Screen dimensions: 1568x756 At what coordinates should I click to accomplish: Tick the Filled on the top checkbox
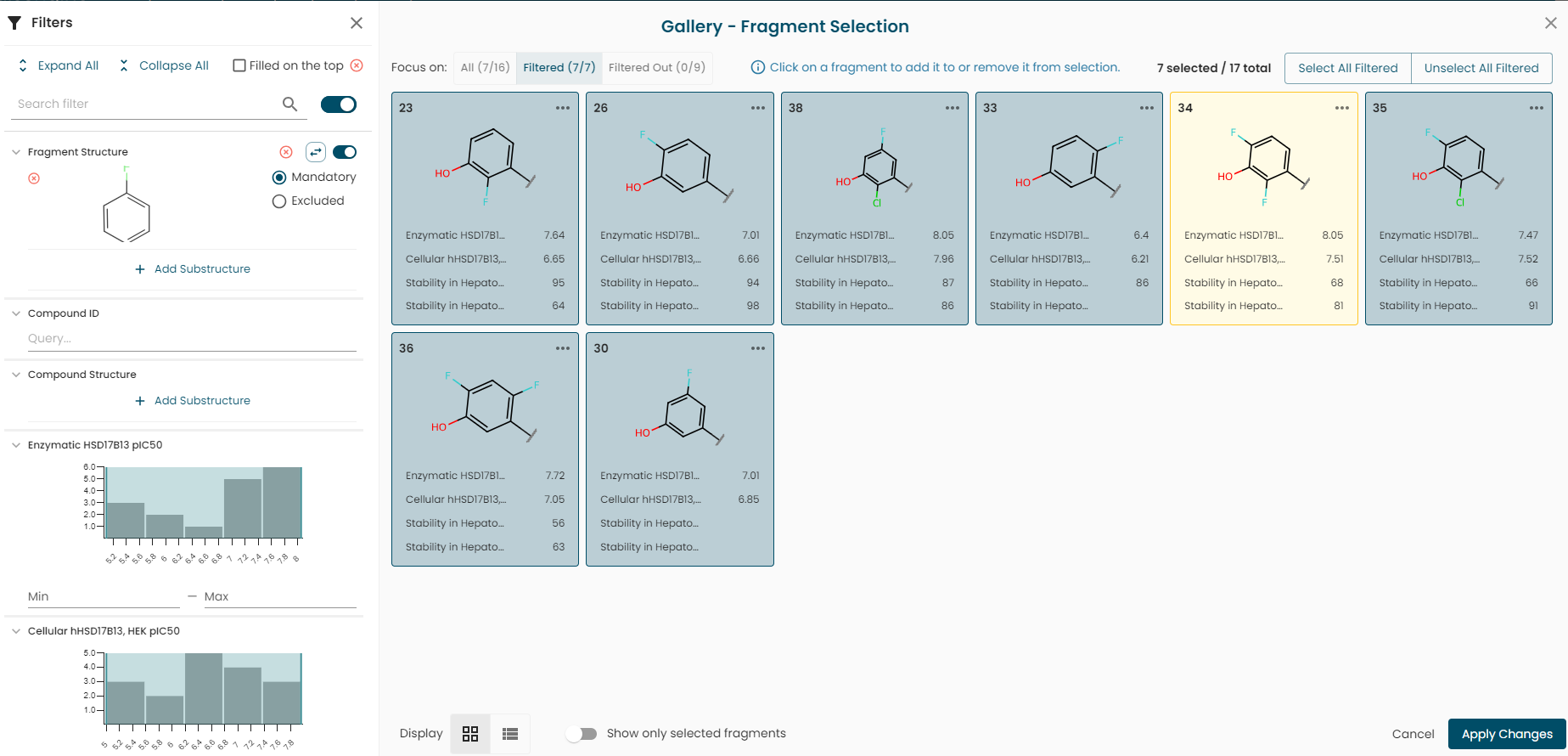click(x=239, y=65)
